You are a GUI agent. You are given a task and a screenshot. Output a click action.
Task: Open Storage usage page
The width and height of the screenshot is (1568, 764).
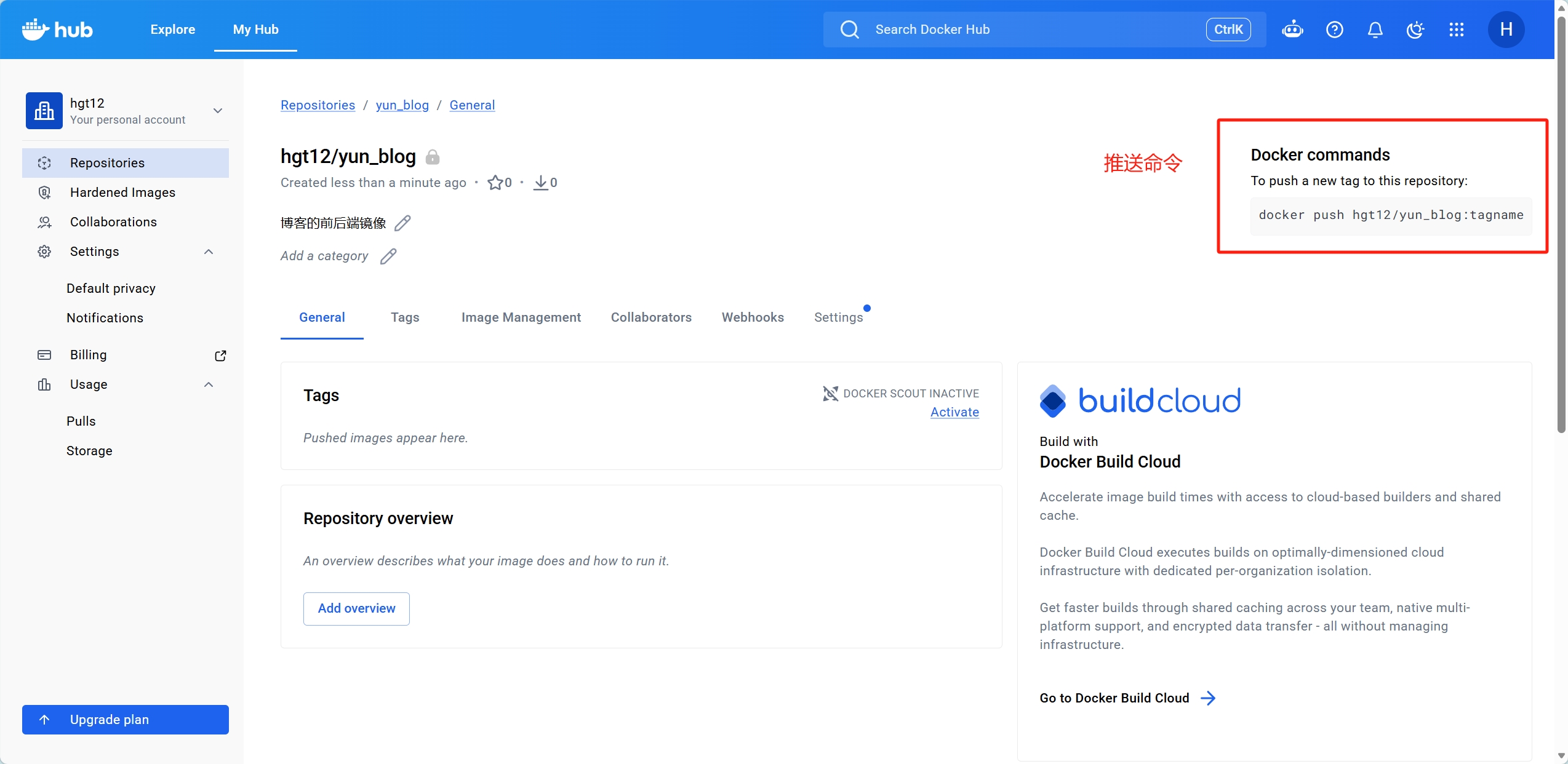coord(90,451)
